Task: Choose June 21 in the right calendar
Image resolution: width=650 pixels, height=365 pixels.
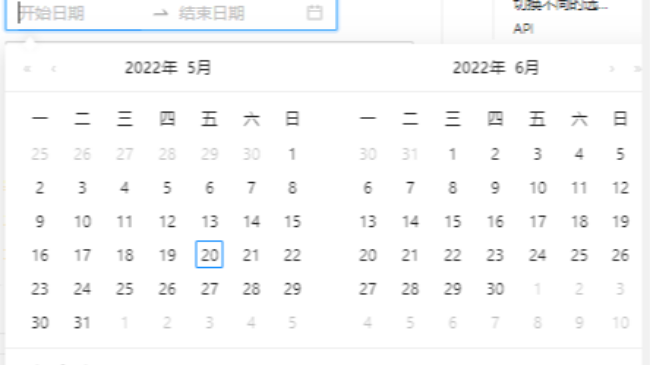Action: click(x=410, y=255)
